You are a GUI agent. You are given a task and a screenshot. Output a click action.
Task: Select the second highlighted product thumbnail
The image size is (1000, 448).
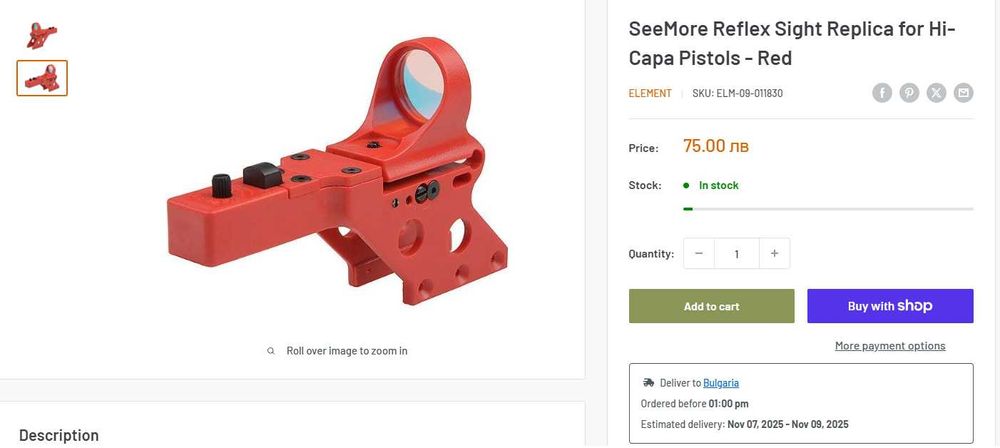(x=42, y=78)
